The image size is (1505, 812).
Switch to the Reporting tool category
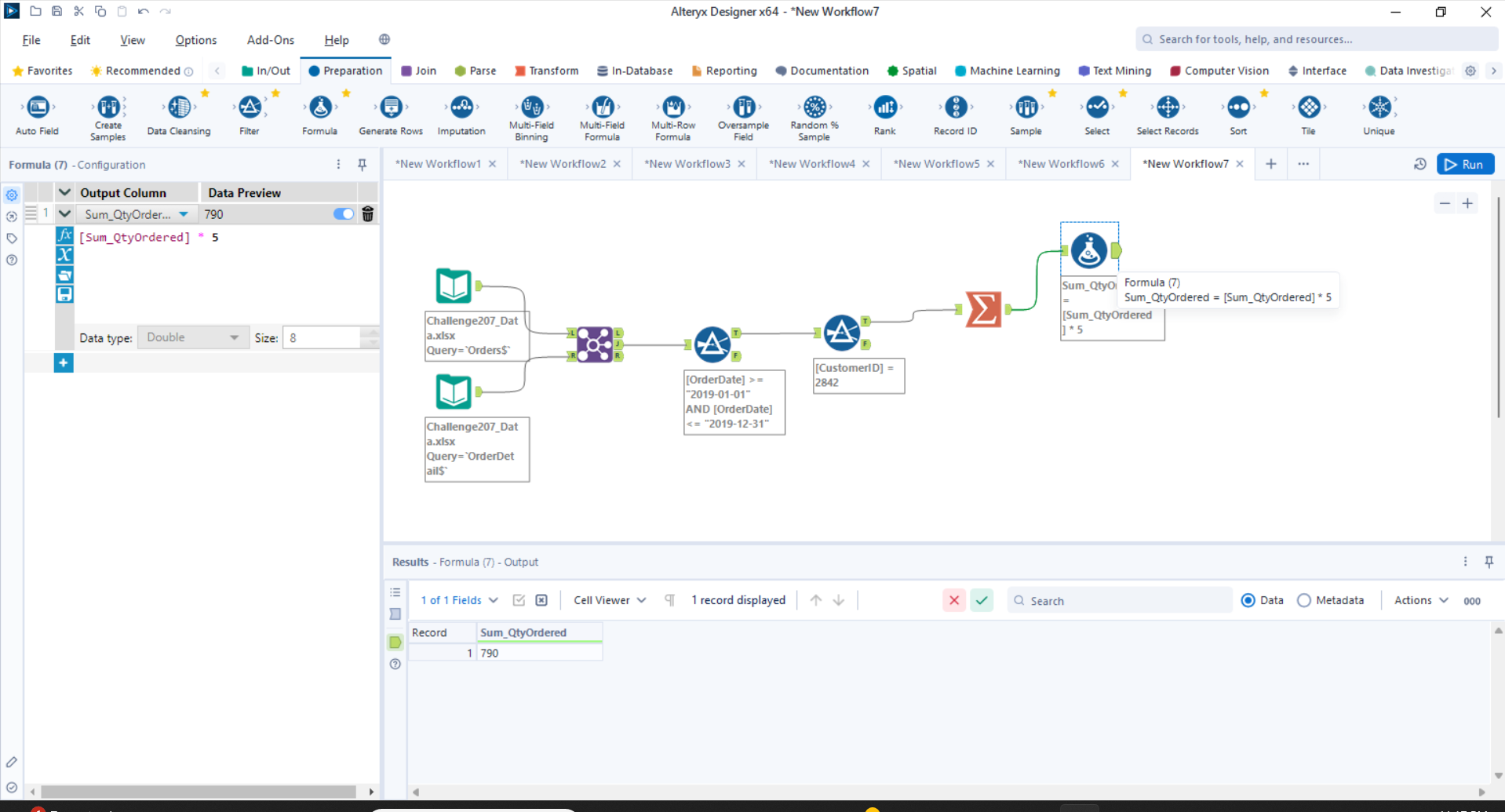click(x=724, y=71)
